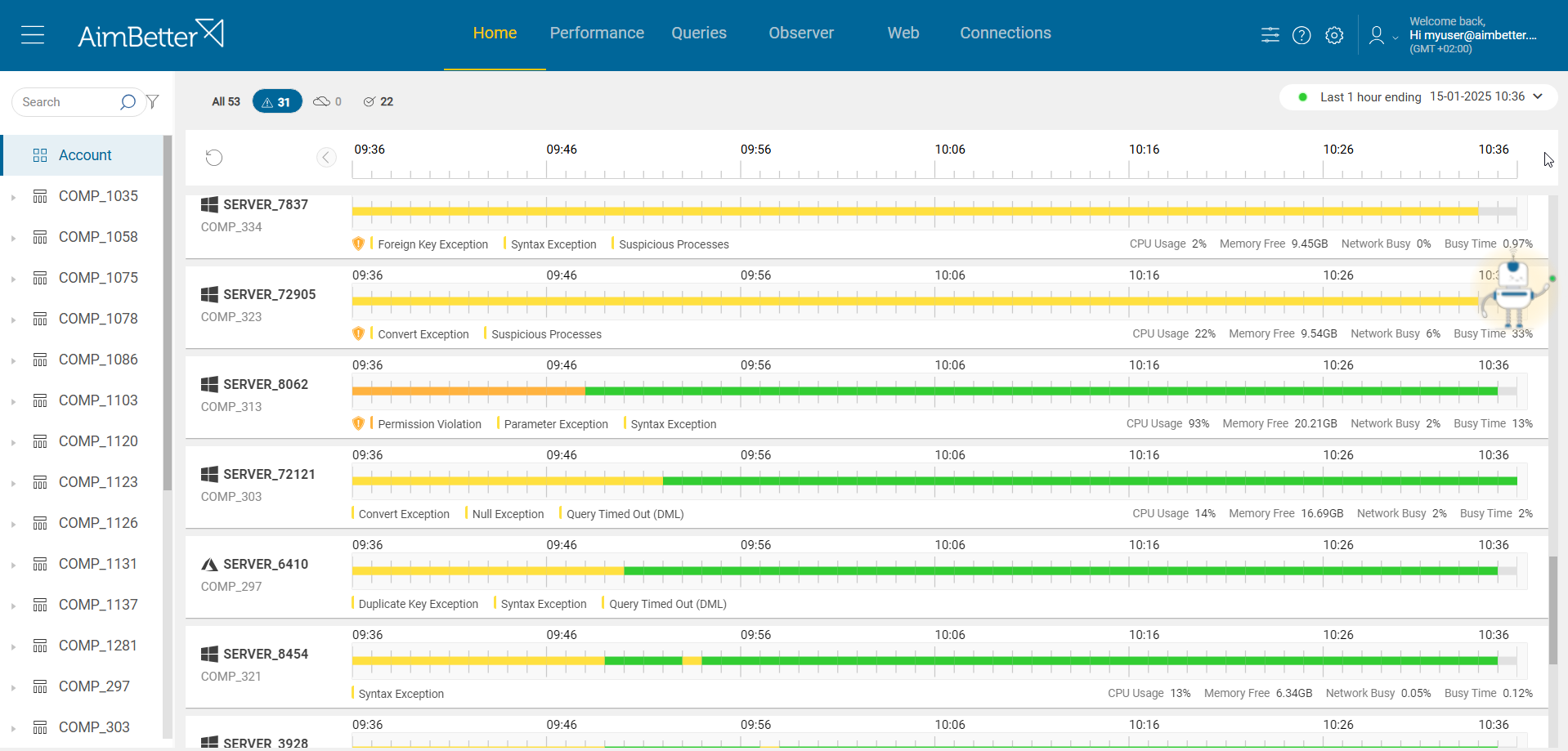Click the refresh timeline icon
Screen dimensions: 1568x751
coord(214,158)
